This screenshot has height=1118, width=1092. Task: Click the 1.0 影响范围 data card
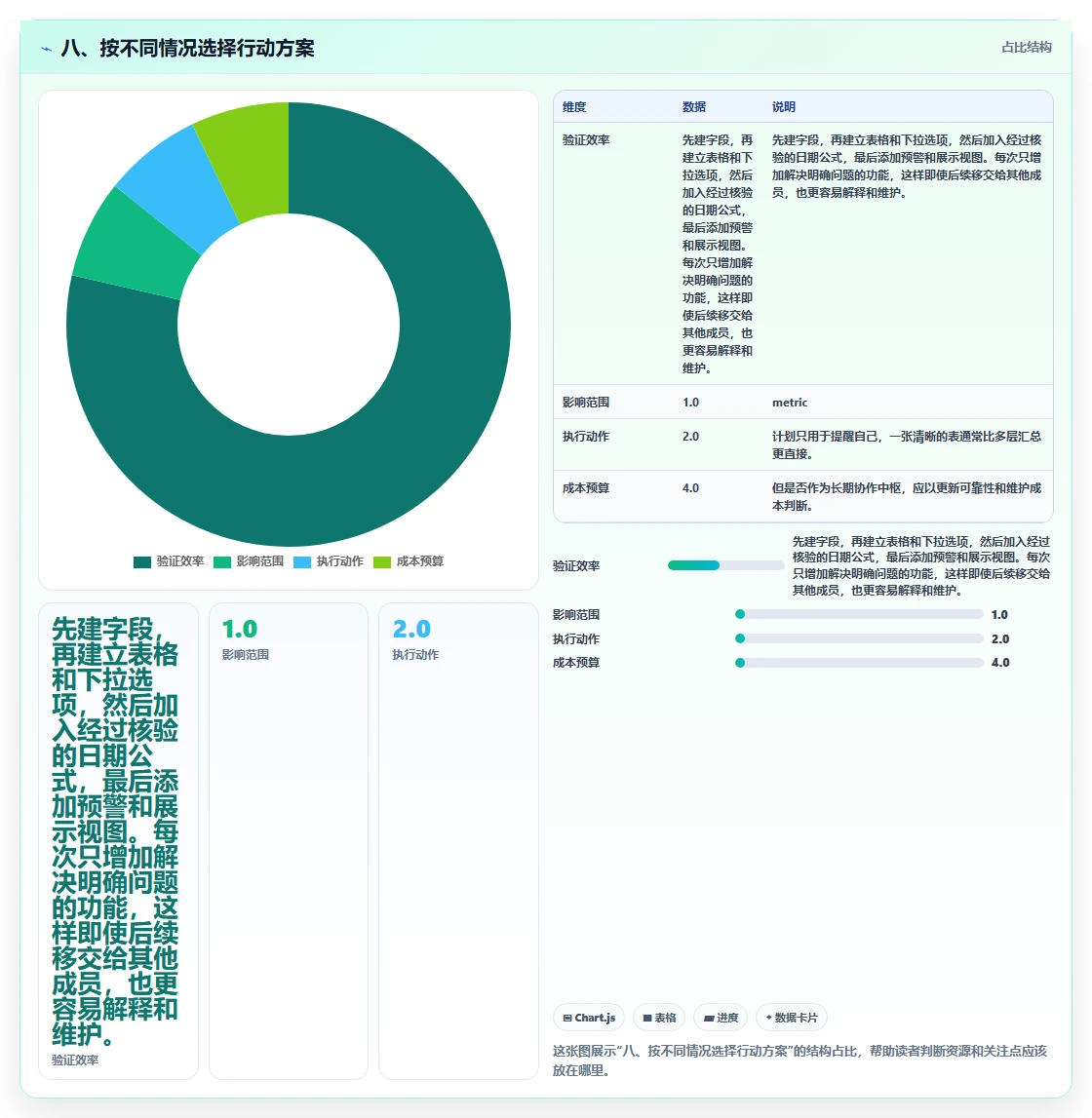click(289, 841)
